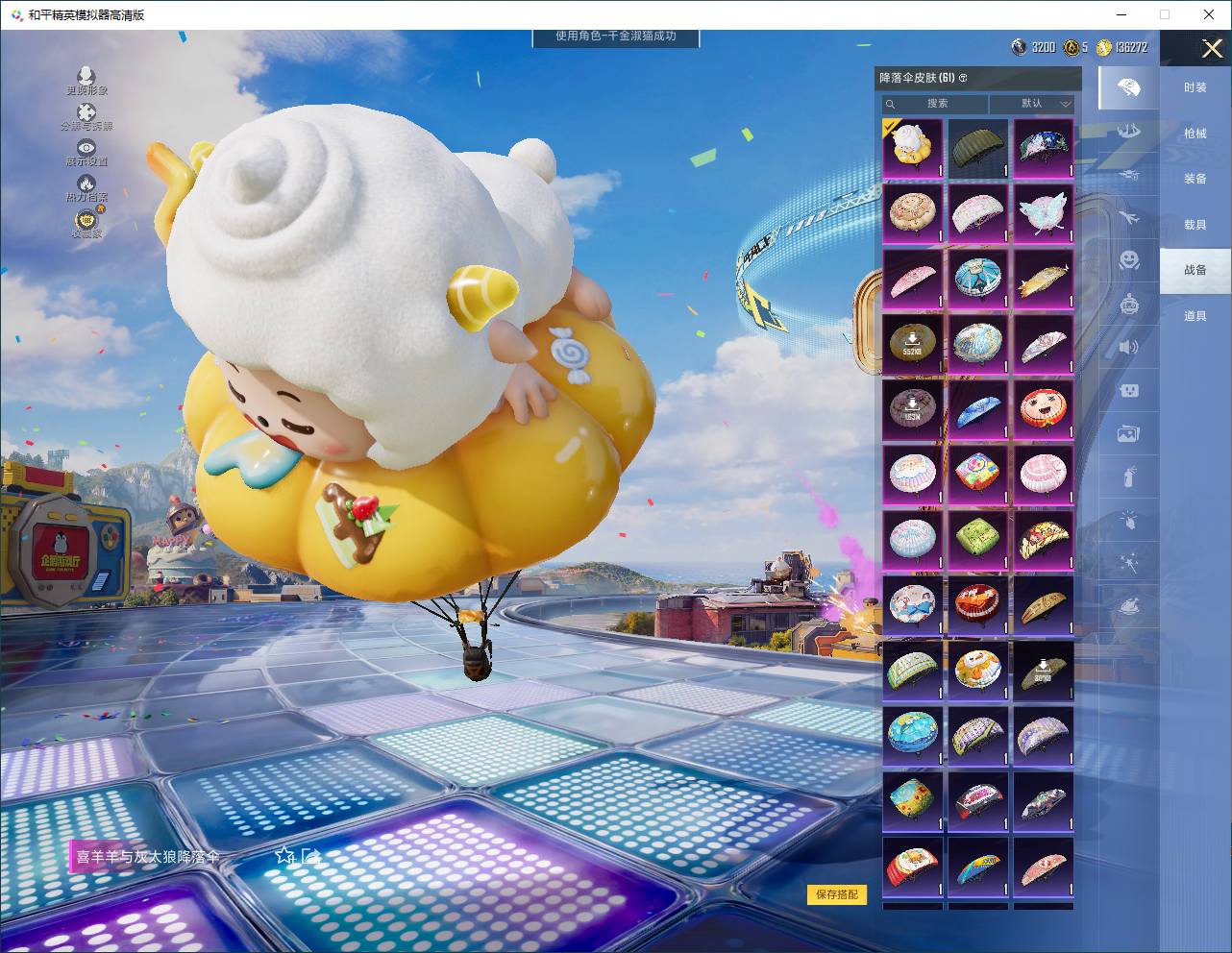Select the robot companion subcategory icon
This screenshot has height=953, width=1232.
[1129, 305]
